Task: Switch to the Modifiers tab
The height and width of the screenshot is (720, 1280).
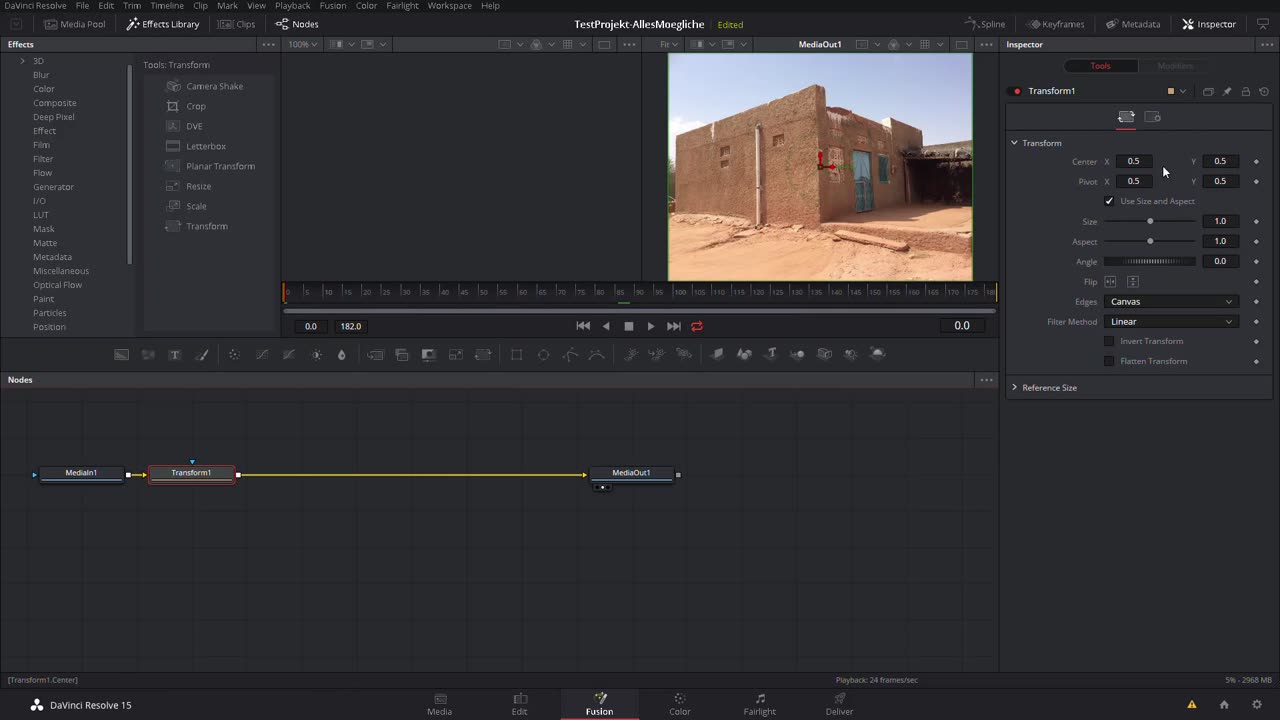Action: pos(1175,66)
